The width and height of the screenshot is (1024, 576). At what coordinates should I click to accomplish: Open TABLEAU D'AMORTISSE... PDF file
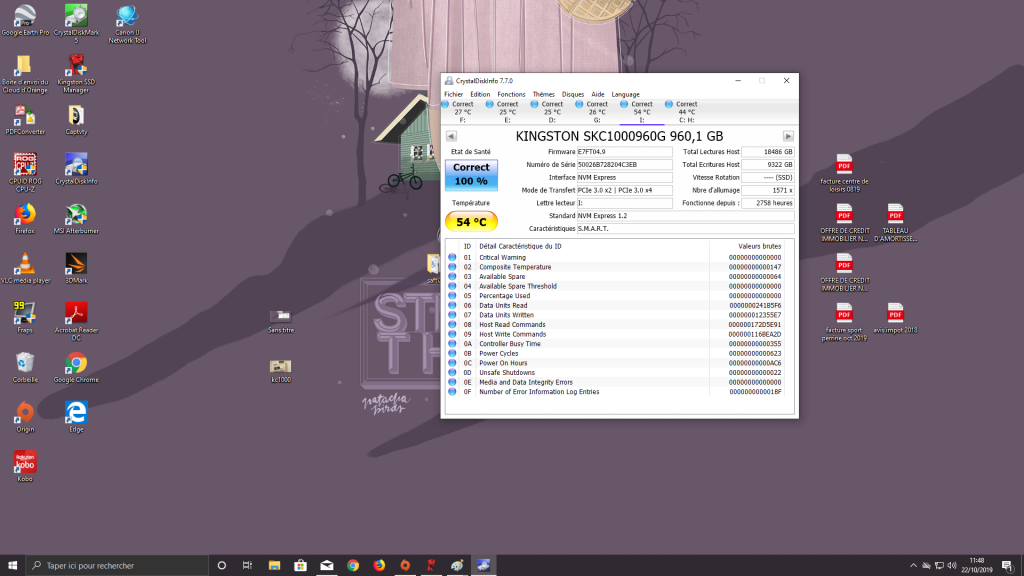pyautogui.click(x=895, y=222)
